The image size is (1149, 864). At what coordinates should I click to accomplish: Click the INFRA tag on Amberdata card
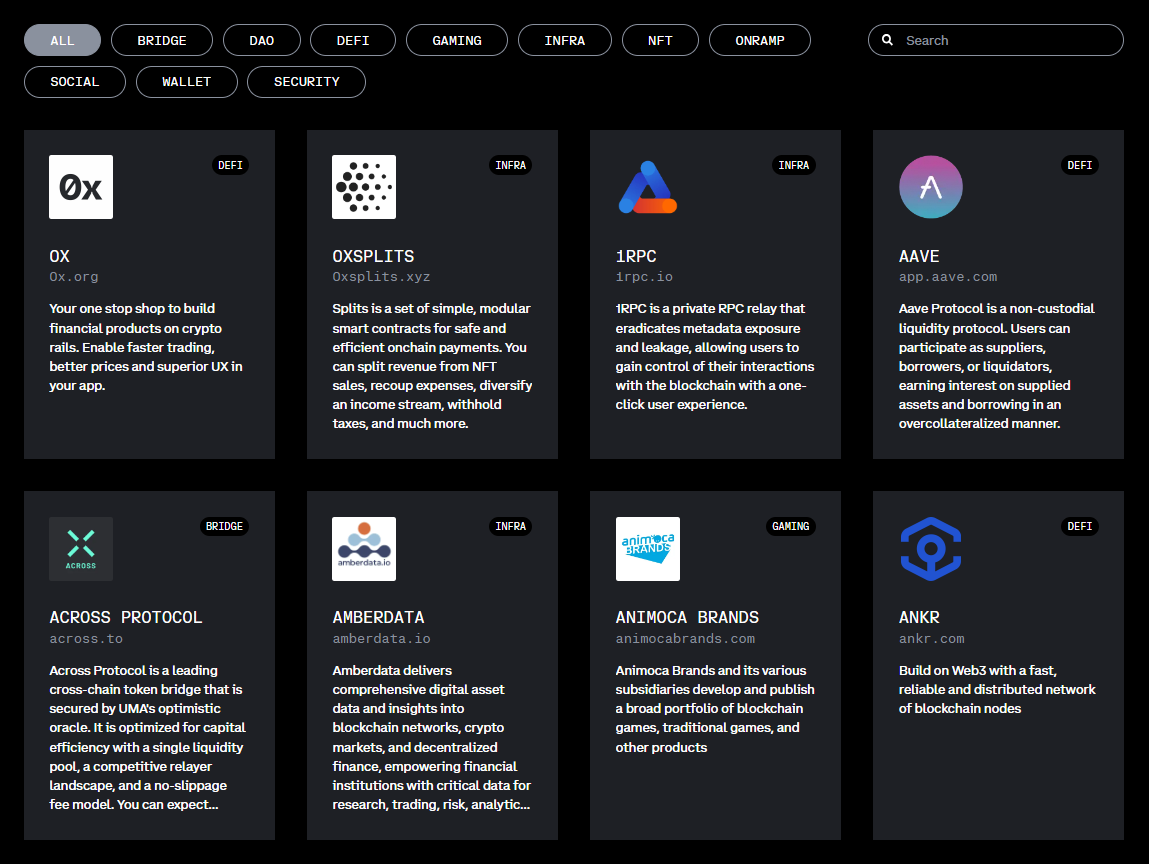(x=510, y=526)
